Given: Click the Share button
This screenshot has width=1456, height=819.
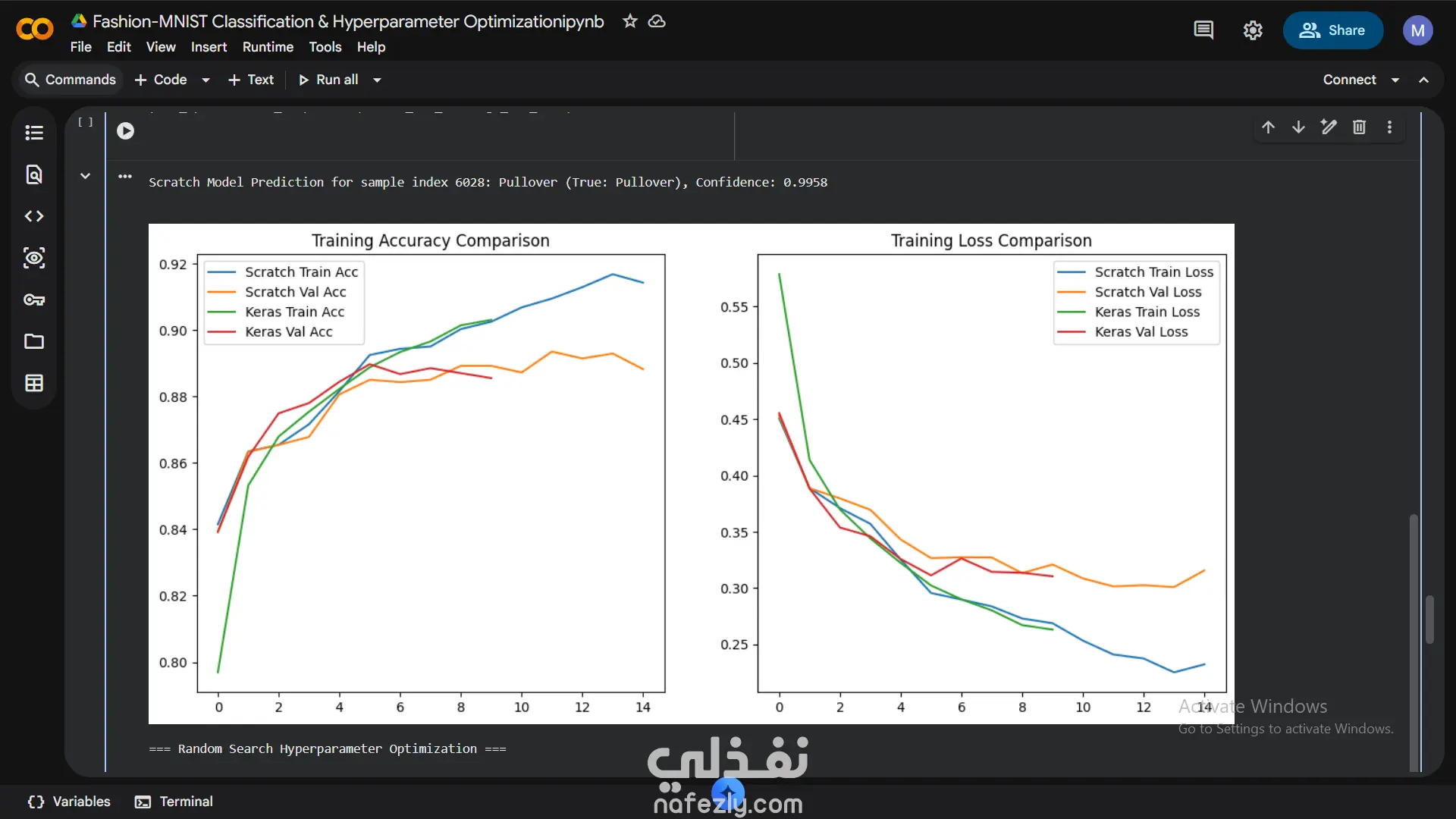Looking at the screenshot, I should (x=1332, y=30).
